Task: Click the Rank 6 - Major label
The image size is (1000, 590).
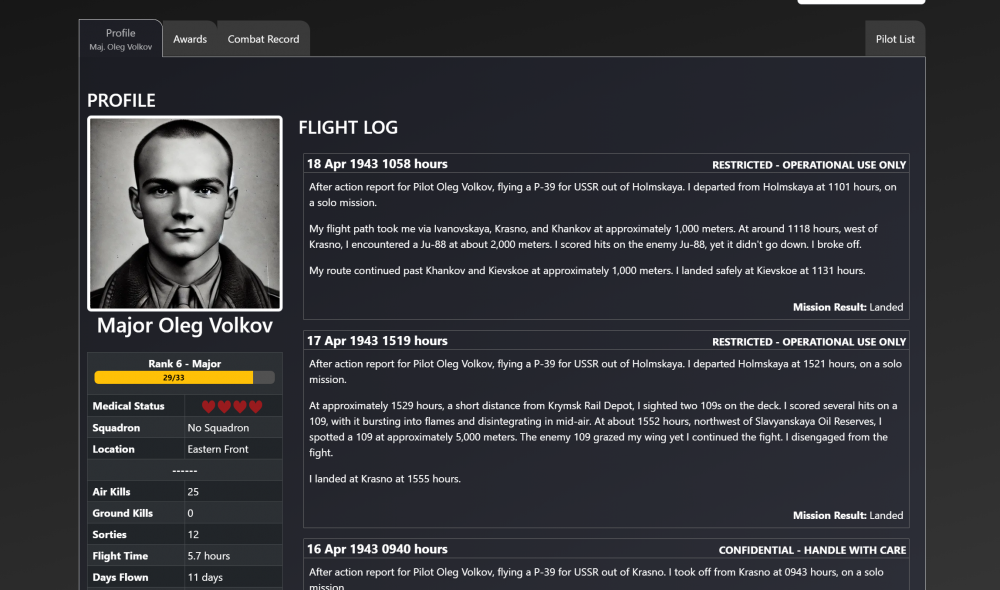Action: [185, 364]
